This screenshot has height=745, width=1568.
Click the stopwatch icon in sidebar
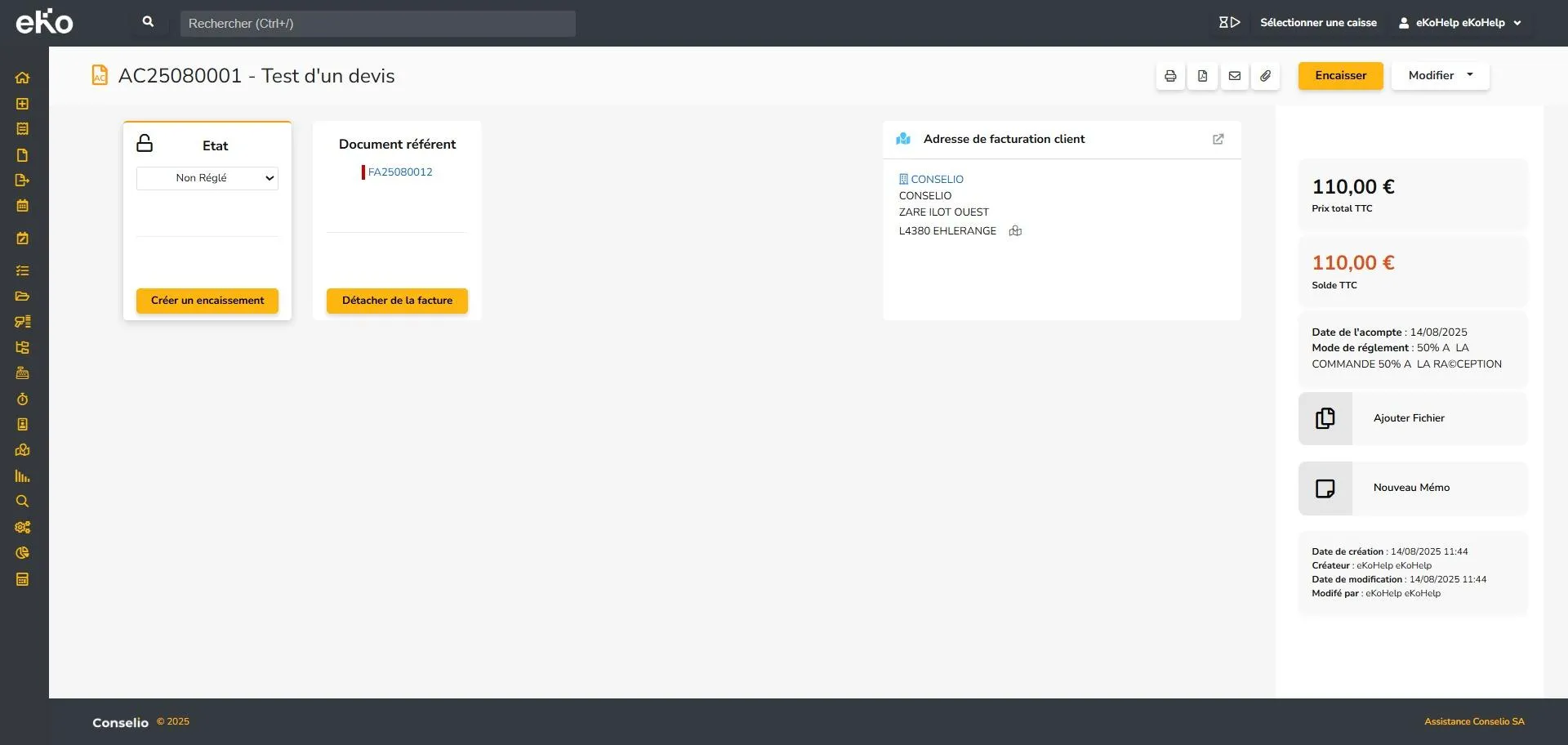(x=22, y=399)
